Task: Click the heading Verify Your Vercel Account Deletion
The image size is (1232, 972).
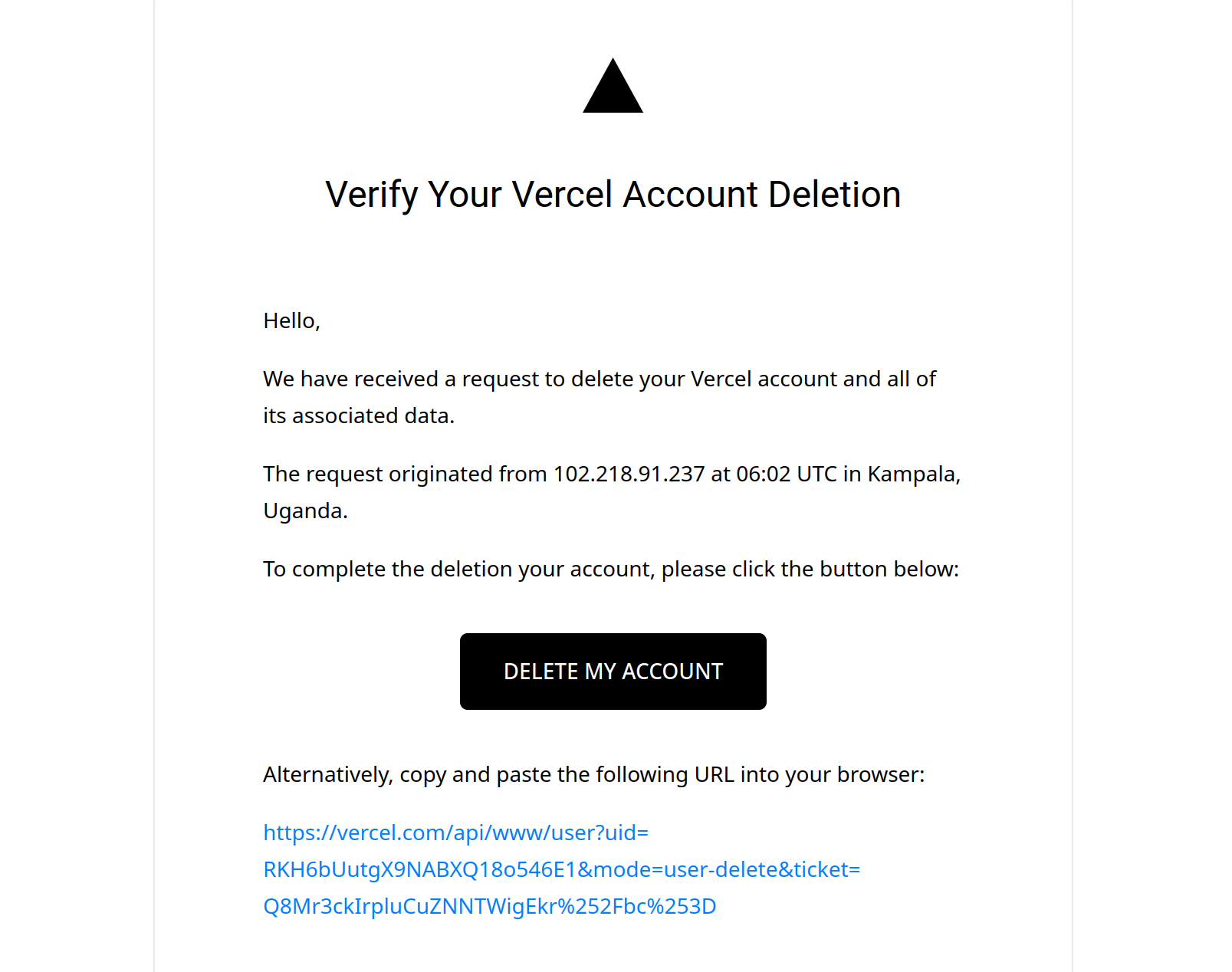Action: tap(613, 195)
